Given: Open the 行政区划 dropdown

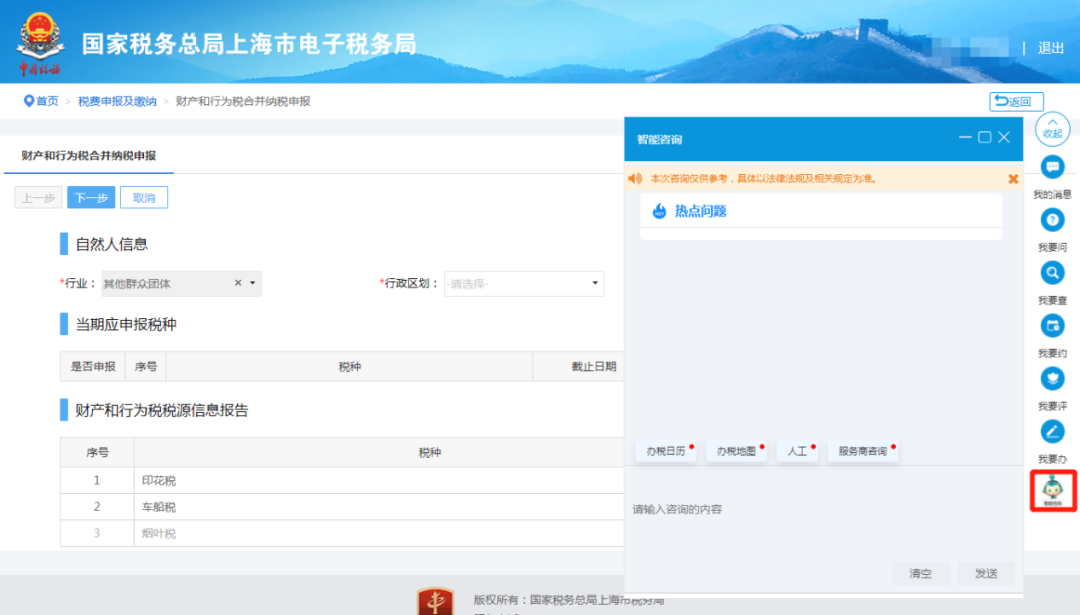Looking at the screenshot, I should (x=523, y=283).
